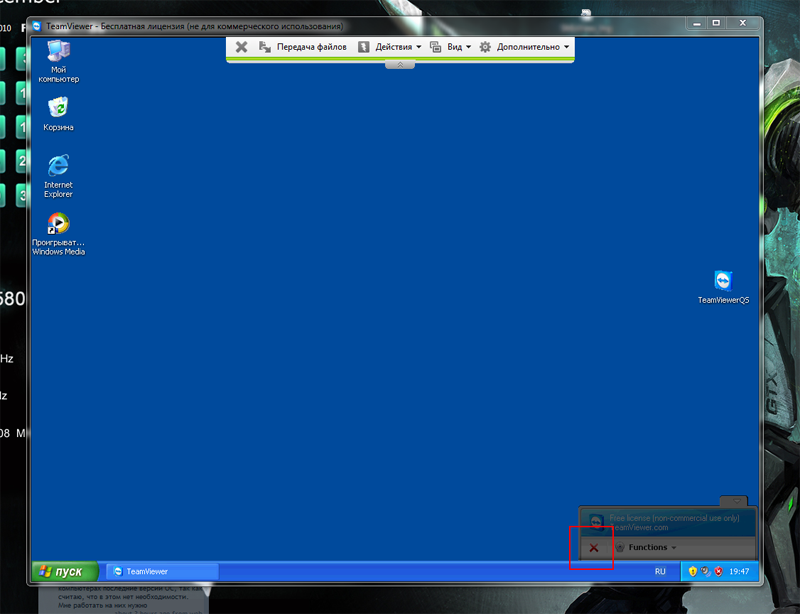Click the gray device tray icon
The height and width of the screenshot is (614, 800).
pos(706,572)
